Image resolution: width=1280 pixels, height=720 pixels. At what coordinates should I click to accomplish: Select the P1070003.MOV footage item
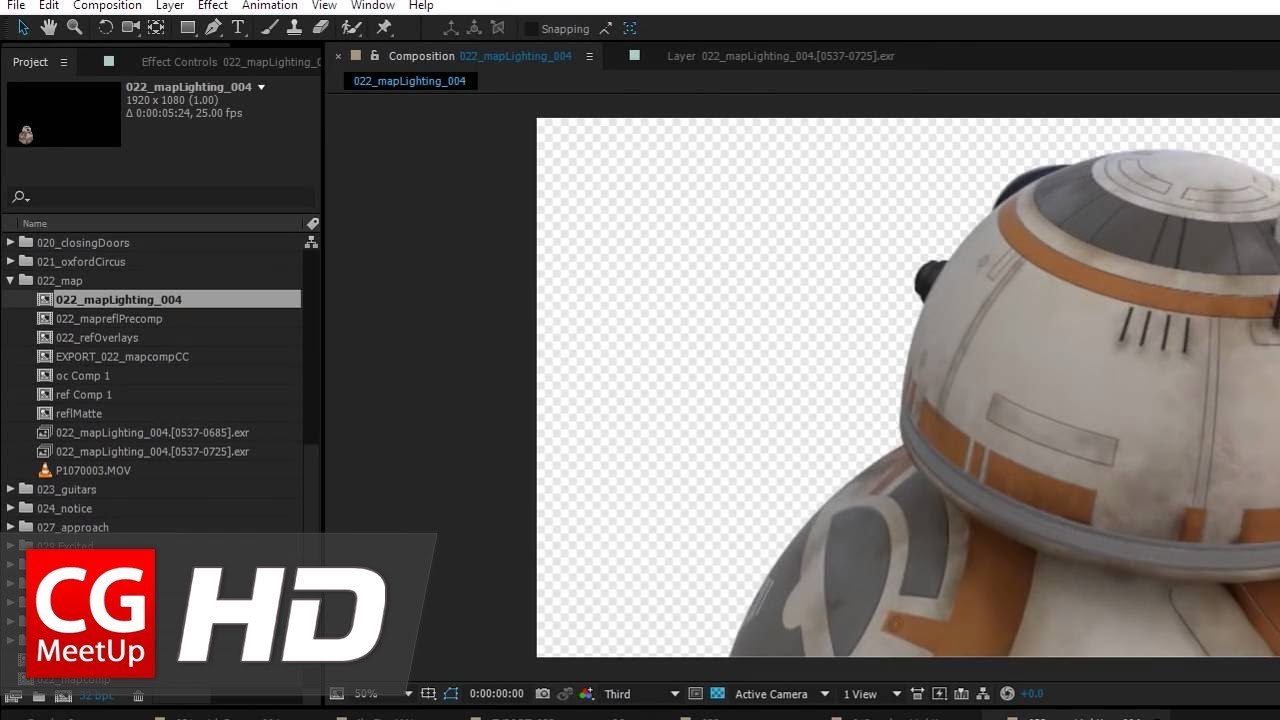coord(93,470)
